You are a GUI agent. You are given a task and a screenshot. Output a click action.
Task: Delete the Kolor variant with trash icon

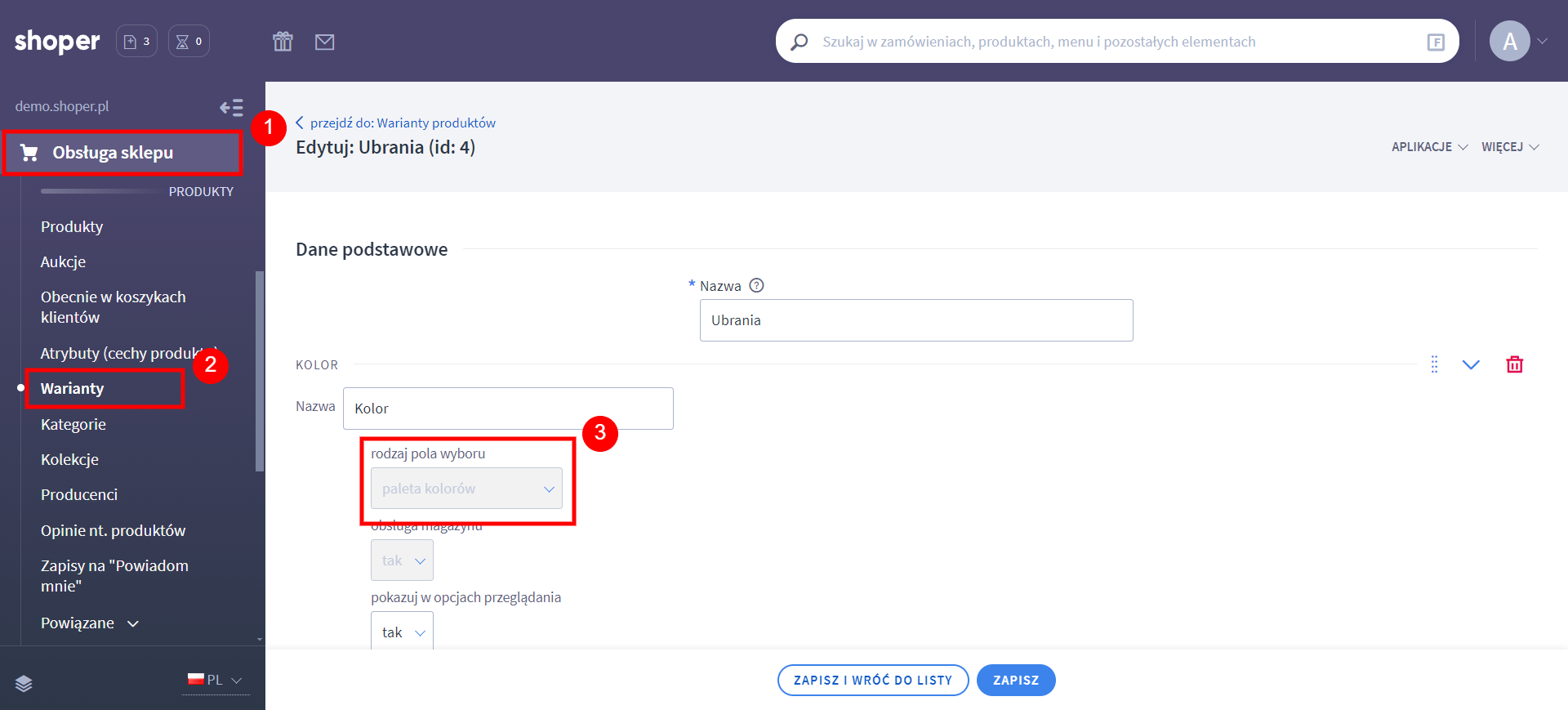[1514, 364]
